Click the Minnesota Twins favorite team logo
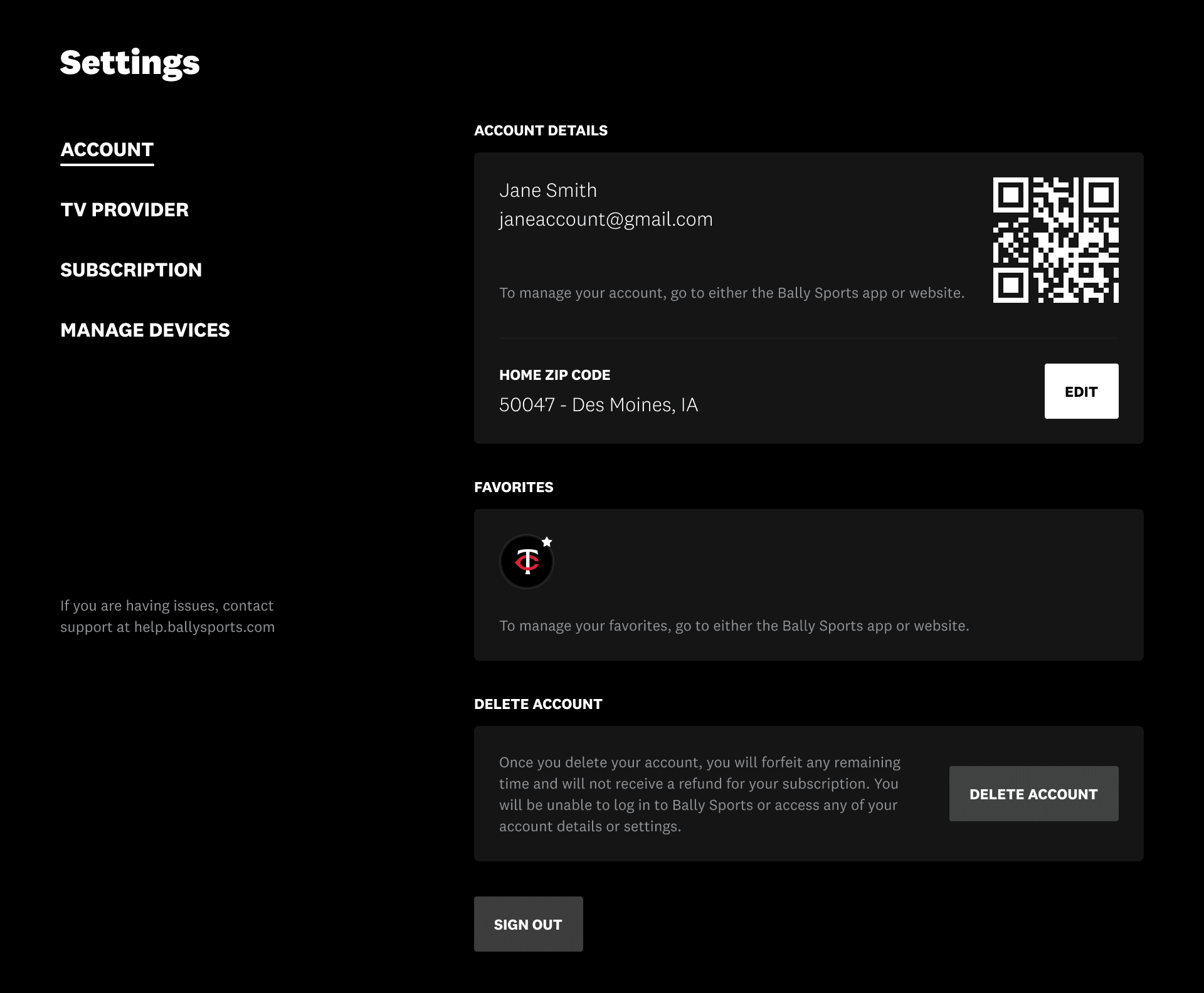Image resolution: width=1204 pixels, height=993 pixels. pyautogui.click(x=526, y=562)
